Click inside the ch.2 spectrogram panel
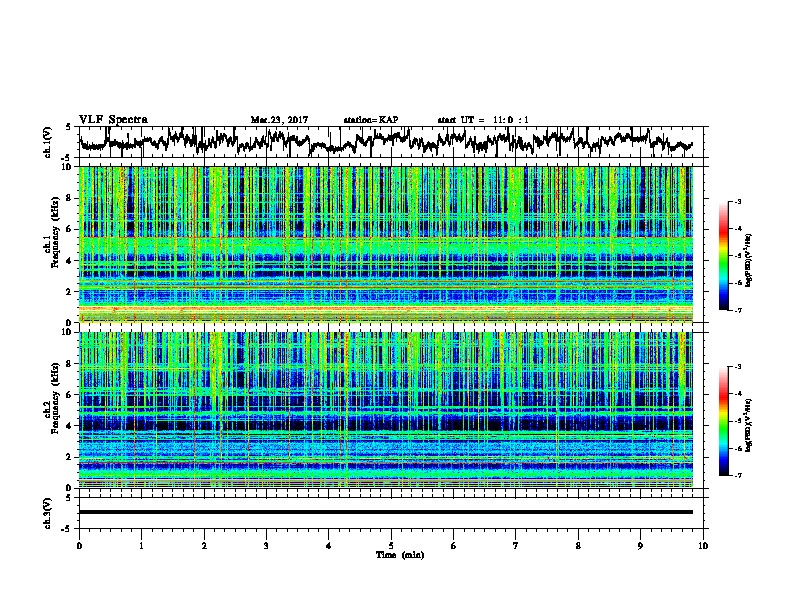This screenshot has height=612, width=792. pyautogui.click(x=386, y=410)
